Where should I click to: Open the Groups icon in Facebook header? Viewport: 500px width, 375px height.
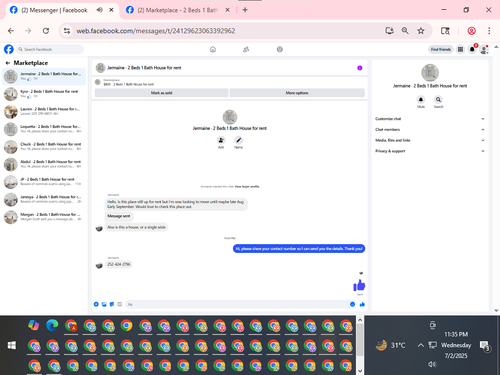point(280,49)
